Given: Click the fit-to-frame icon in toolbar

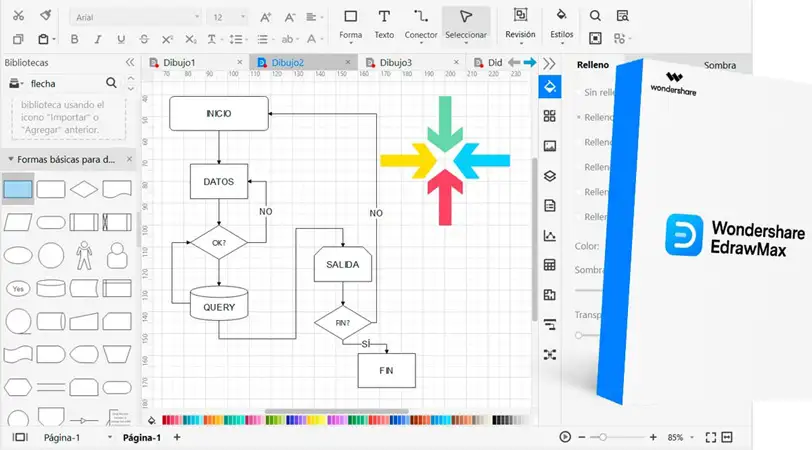Looking at the screenshot, I should click(595, 38).
